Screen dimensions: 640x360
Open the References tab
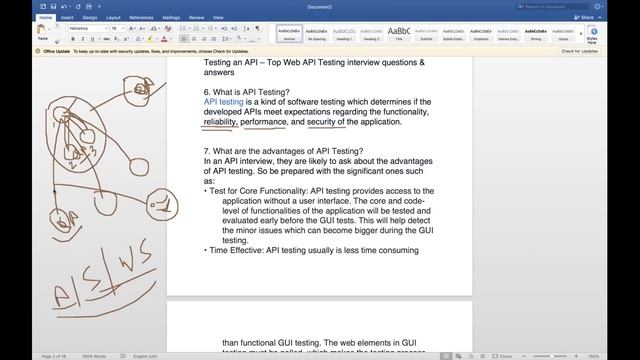(141, 18)
